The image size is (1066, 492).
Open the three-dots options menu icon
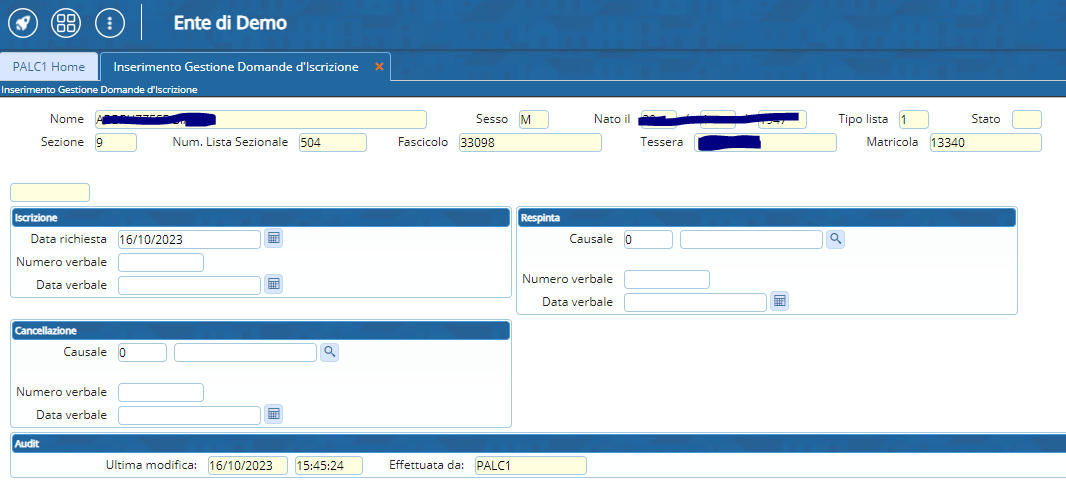(x=109, y=22)
